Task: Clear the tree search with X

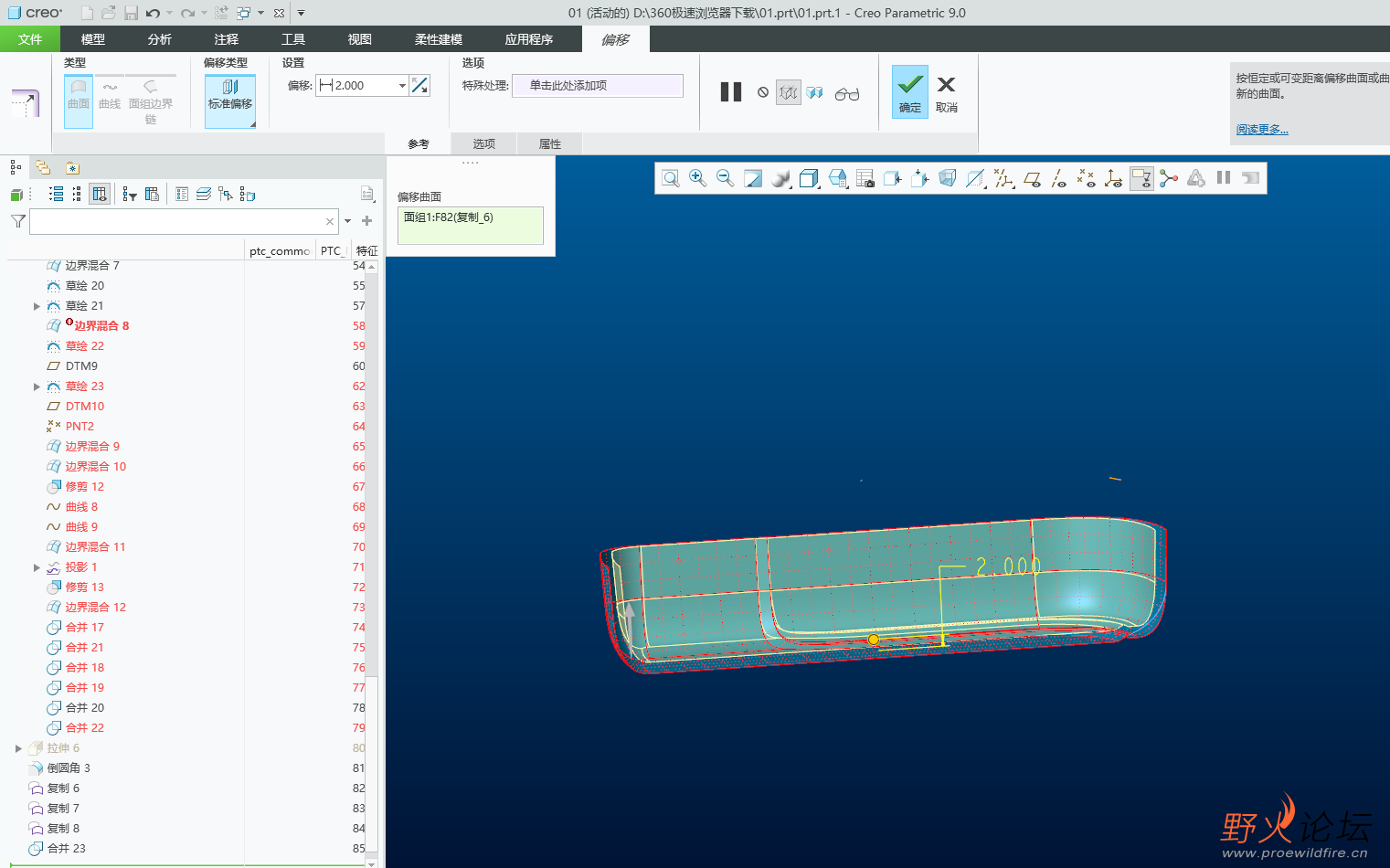Action: tap(330, 221)
